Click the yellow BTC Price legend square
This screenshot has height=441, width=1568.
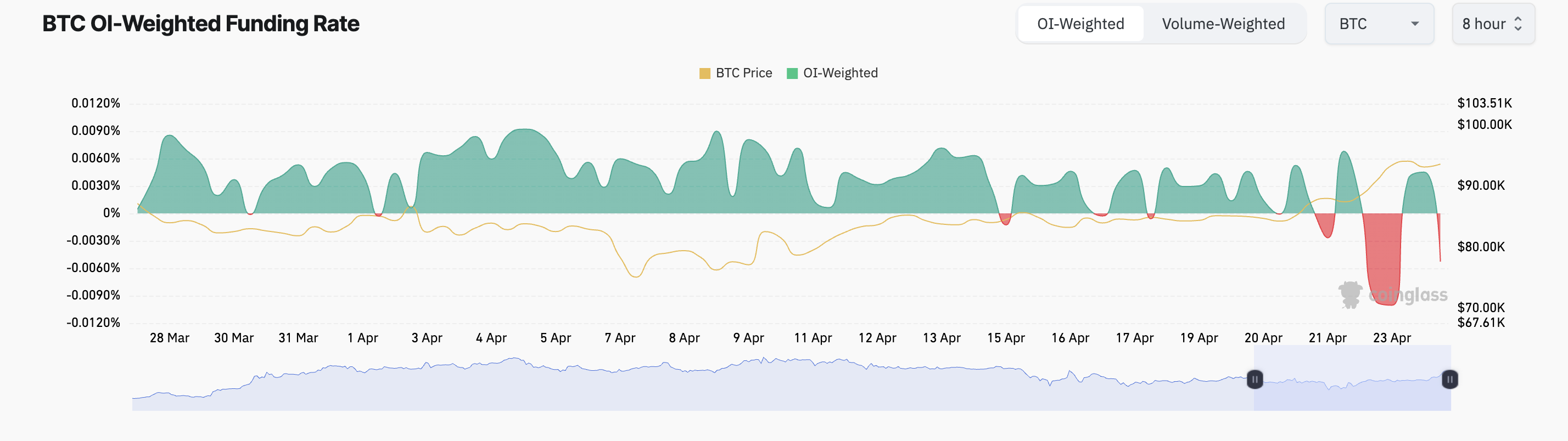click(x=705, y=72)
